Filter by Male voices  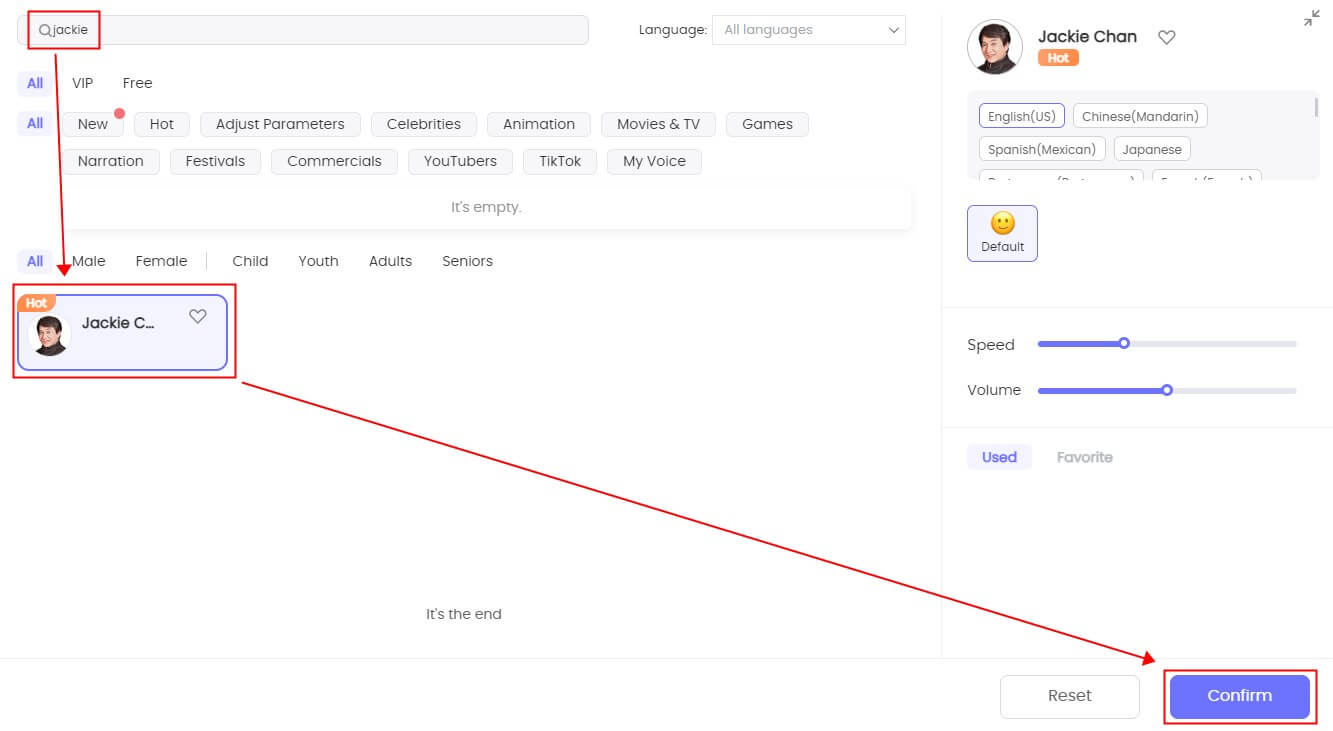click(88, 261)
